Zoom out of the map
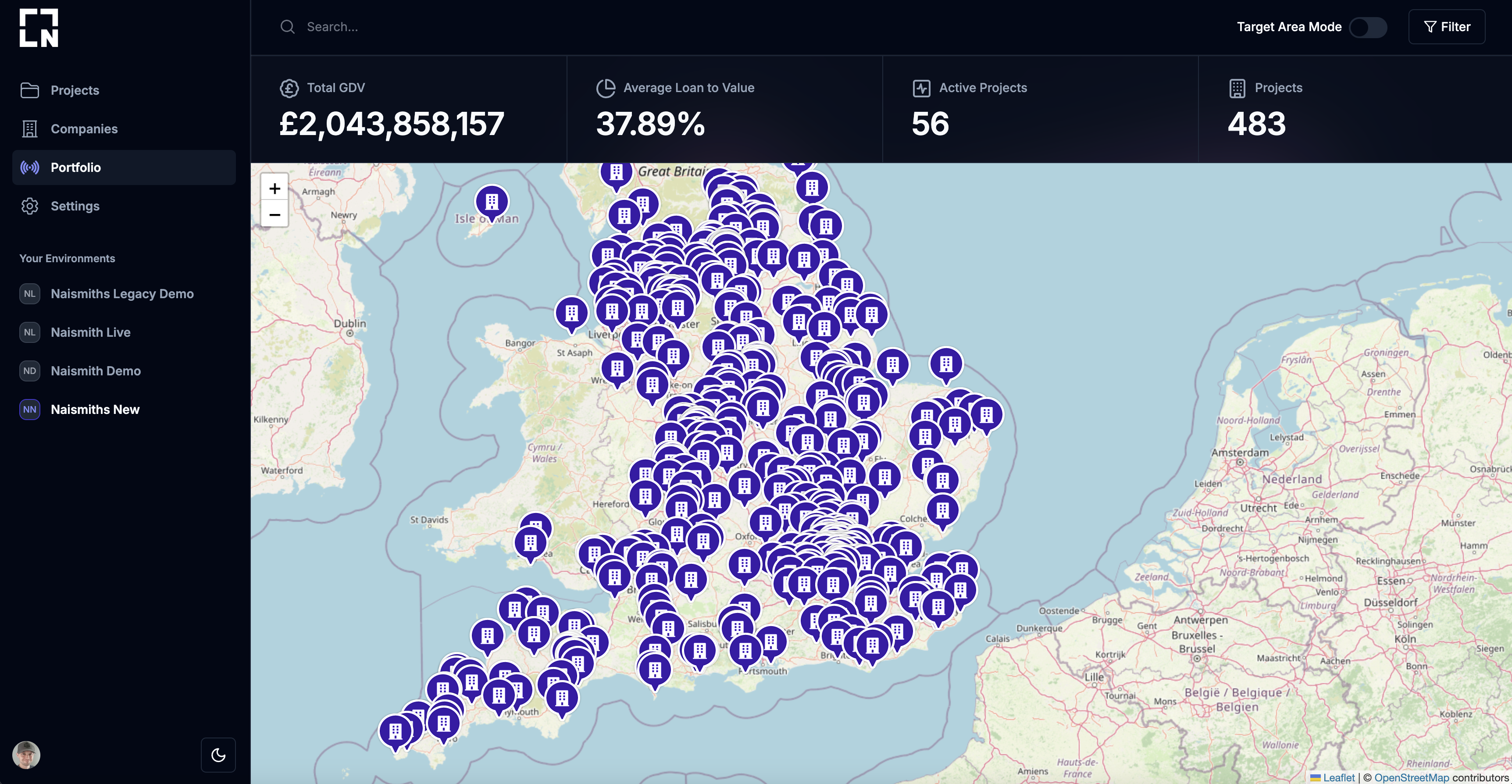This screenshot has height=784, width=1512. coord(274,214)
